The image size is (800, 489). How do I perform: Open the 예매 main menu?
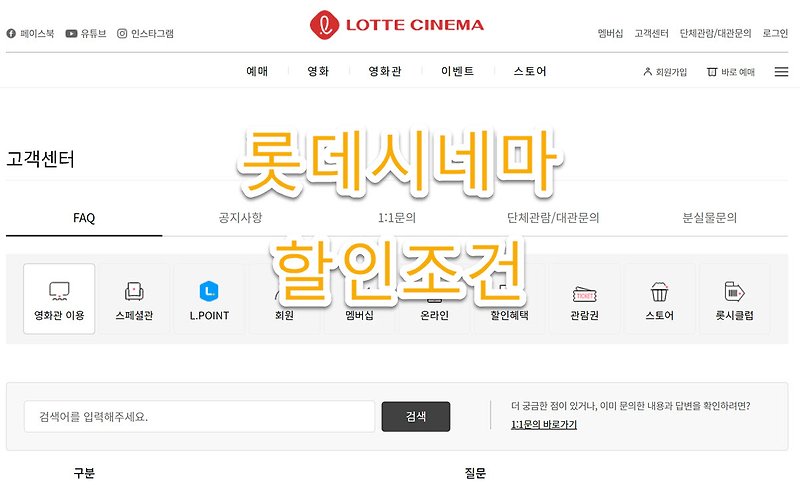pos(257,71)
